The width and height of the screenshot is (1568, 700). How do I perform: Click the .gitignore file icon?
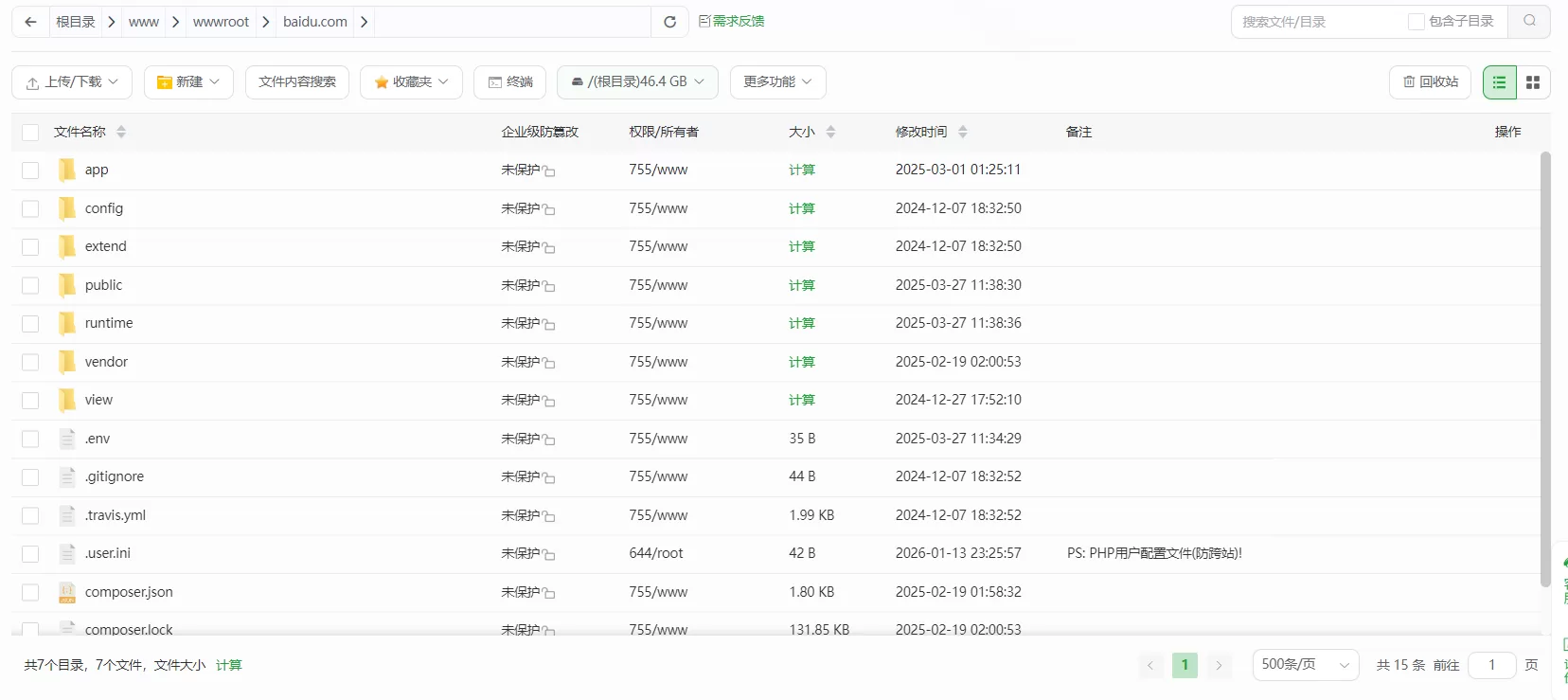[66, 476]
